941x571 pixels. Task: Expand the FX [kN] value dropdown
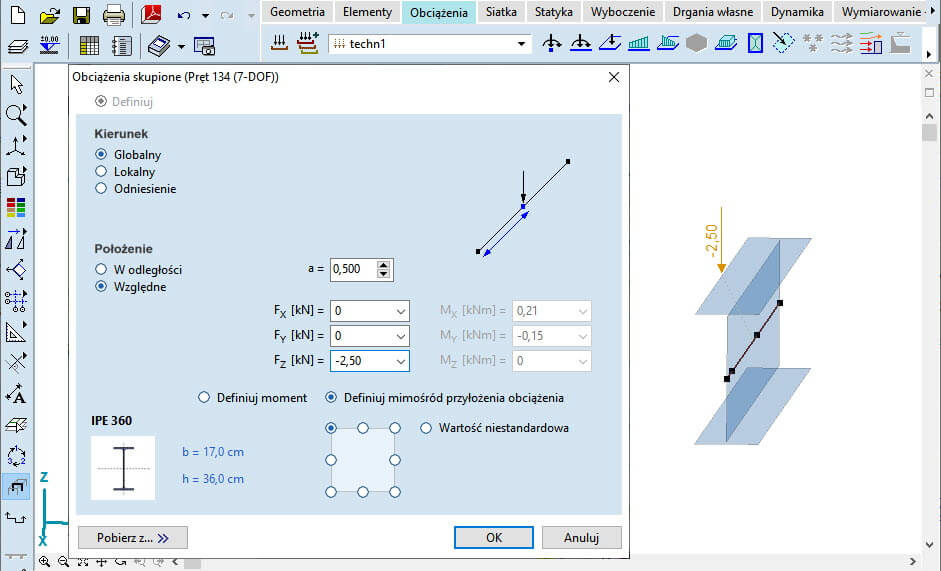[x=401, y=311]
